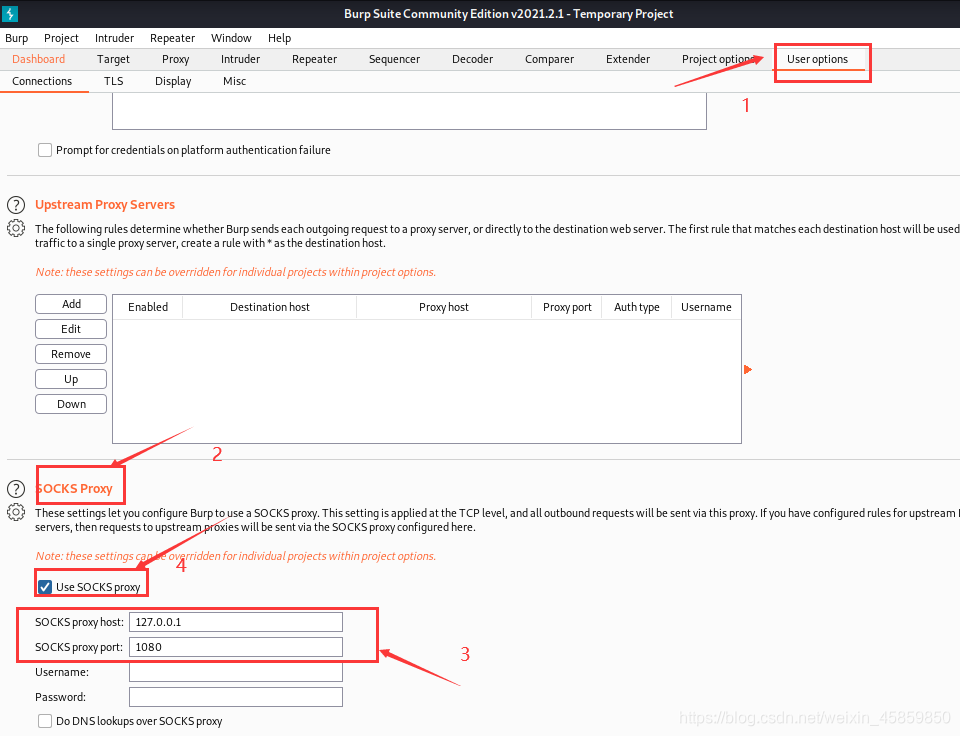
Task: Move upstream proxy rule Up
Action: [71, 380]
